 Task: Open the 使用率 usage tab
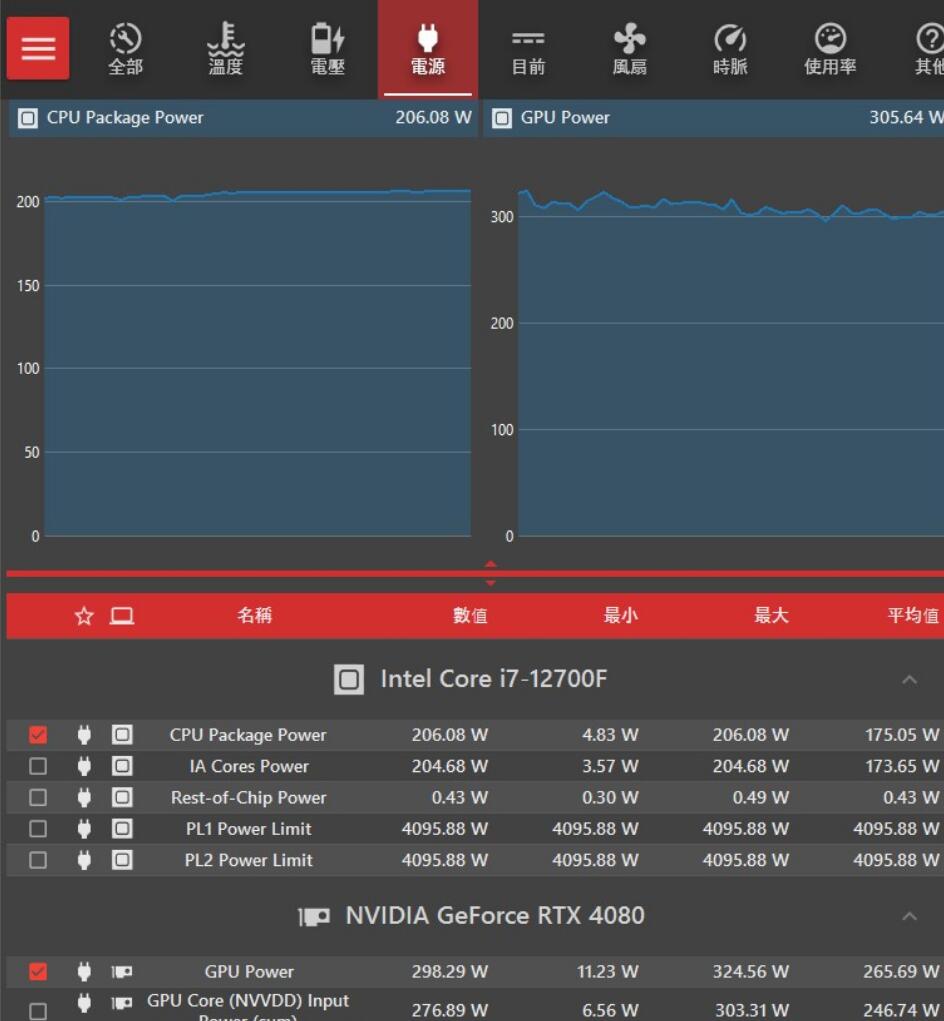pyautogui.click(x=830, y=49)
